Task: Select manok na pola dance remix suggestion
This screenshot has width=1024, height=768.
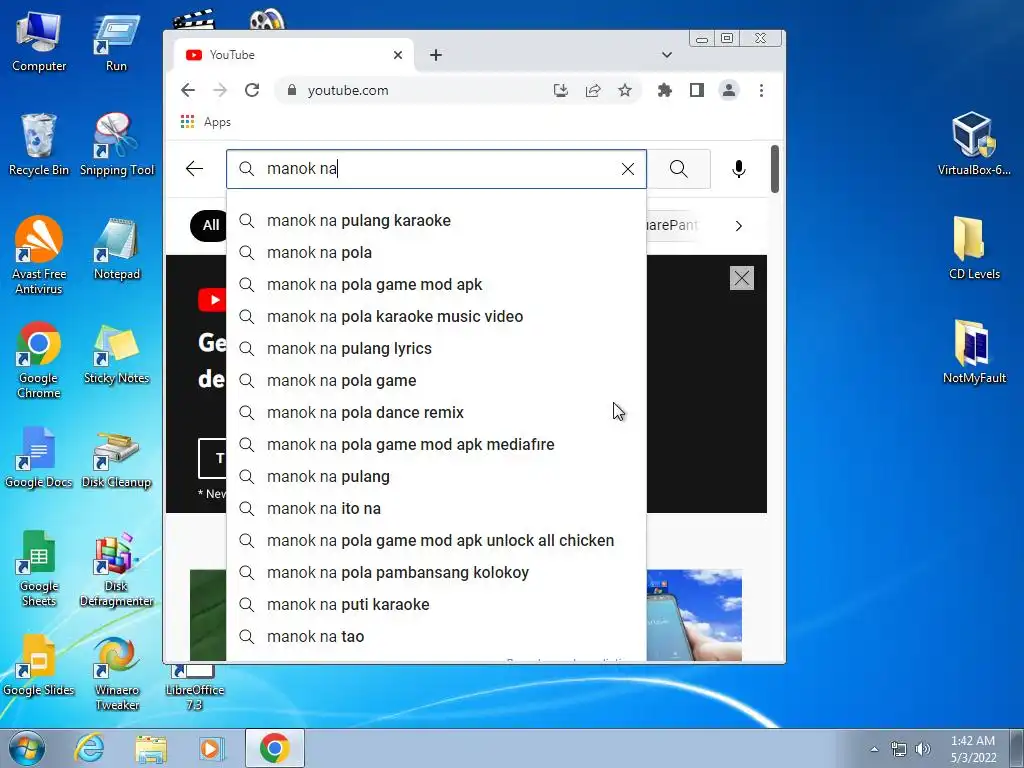Action: point(436,413)
